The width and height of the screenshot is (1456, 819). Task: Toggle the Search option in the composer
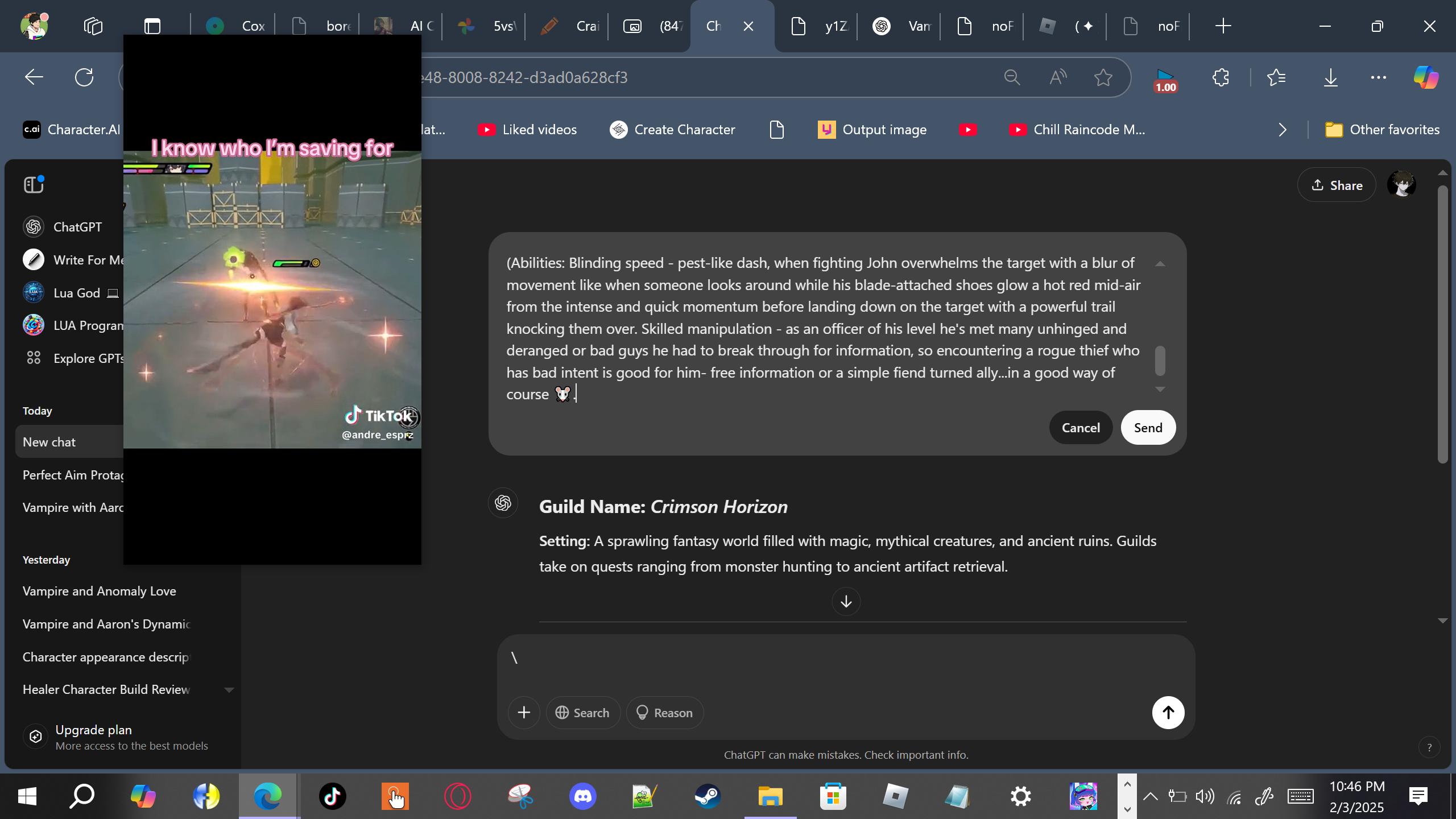pos(583,713)
